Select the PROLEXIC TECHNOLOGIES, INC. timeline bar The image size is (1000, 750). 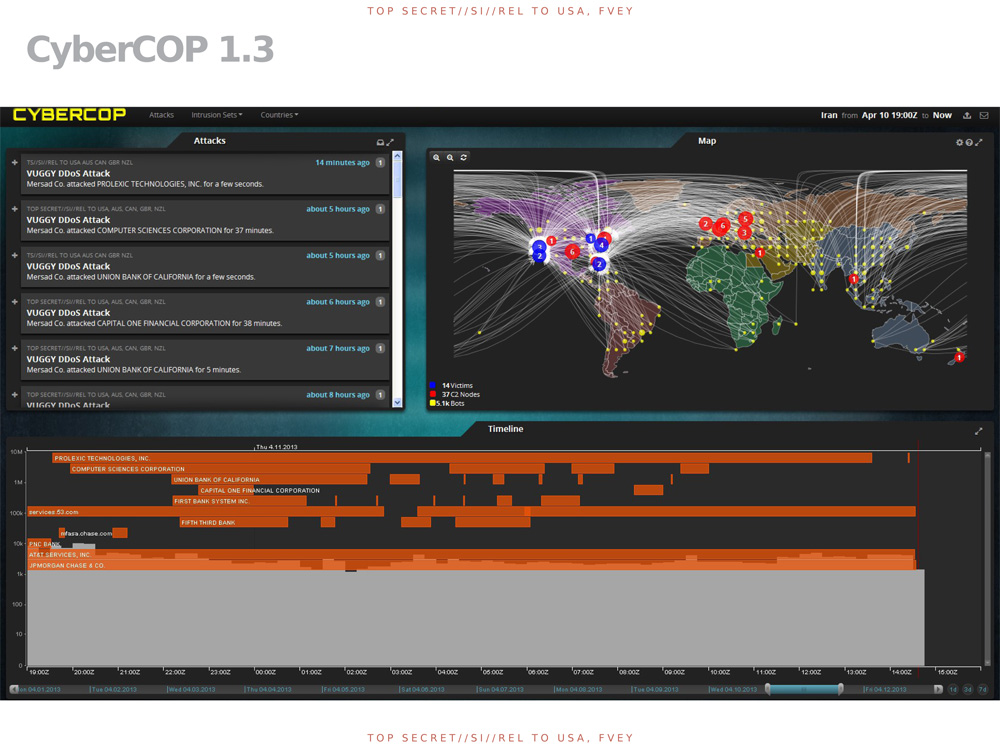click(462, 458)
